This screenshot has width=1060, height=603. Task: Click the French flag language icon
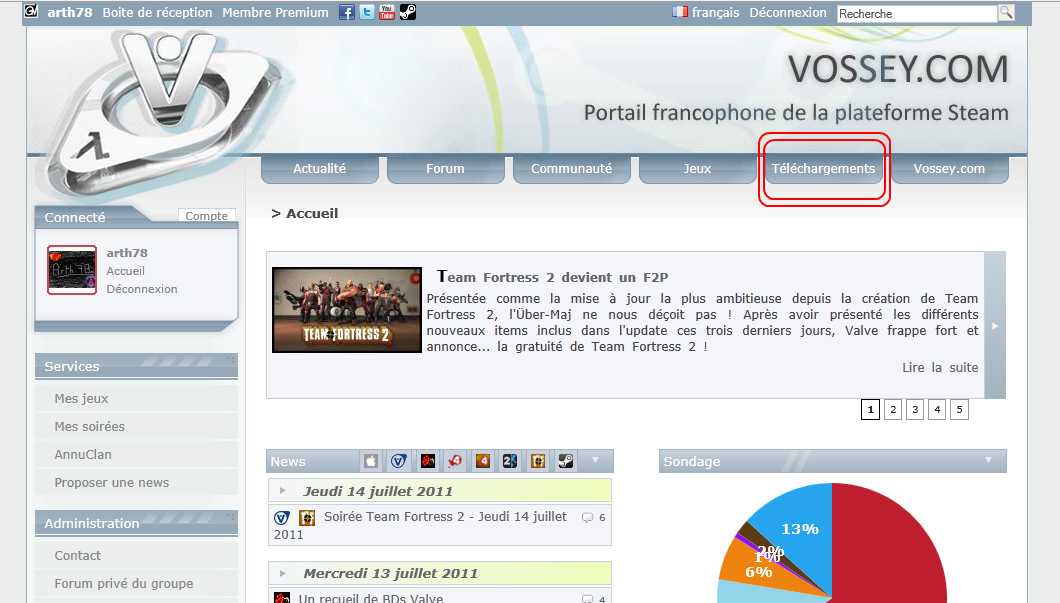(x=680, y=11)
